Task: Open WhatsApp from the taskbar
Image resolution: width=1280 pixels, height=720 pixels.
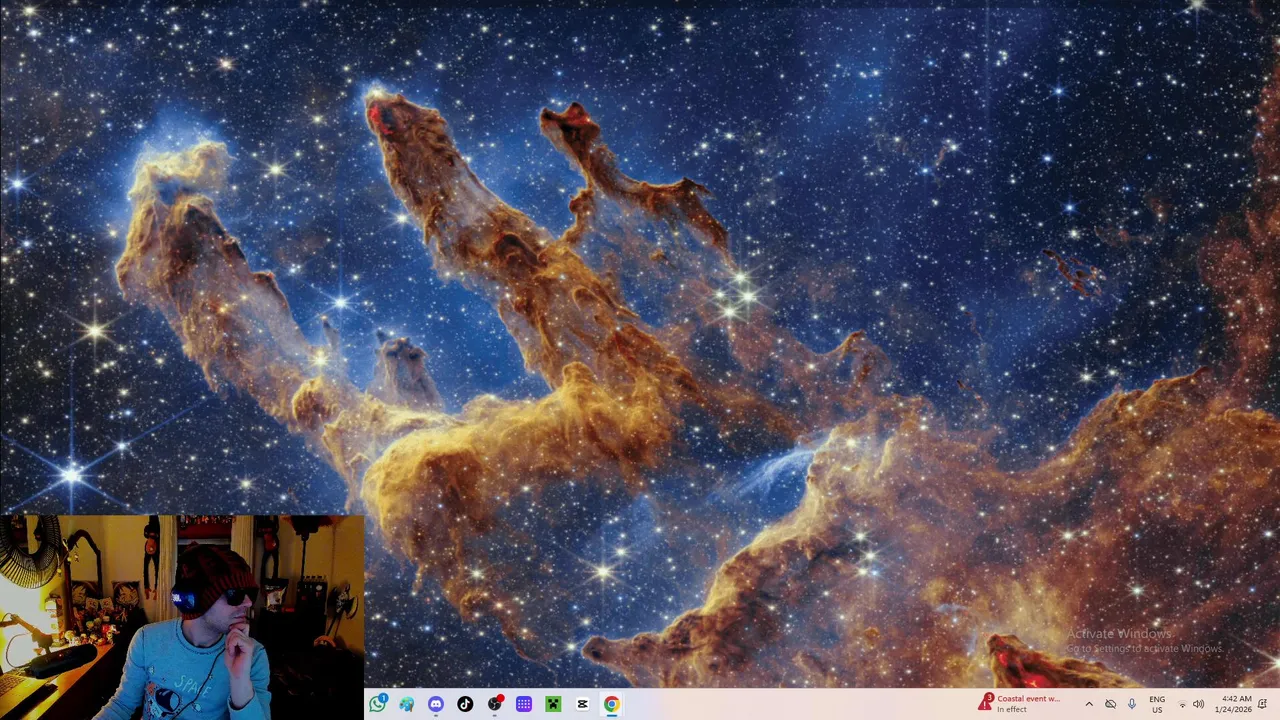Action: pyautogui.click(x=377, y=704)
